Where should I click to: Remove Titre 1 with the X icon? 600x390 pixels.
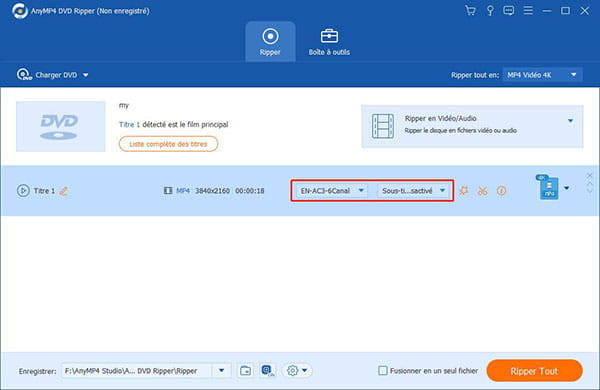[589, 175]
